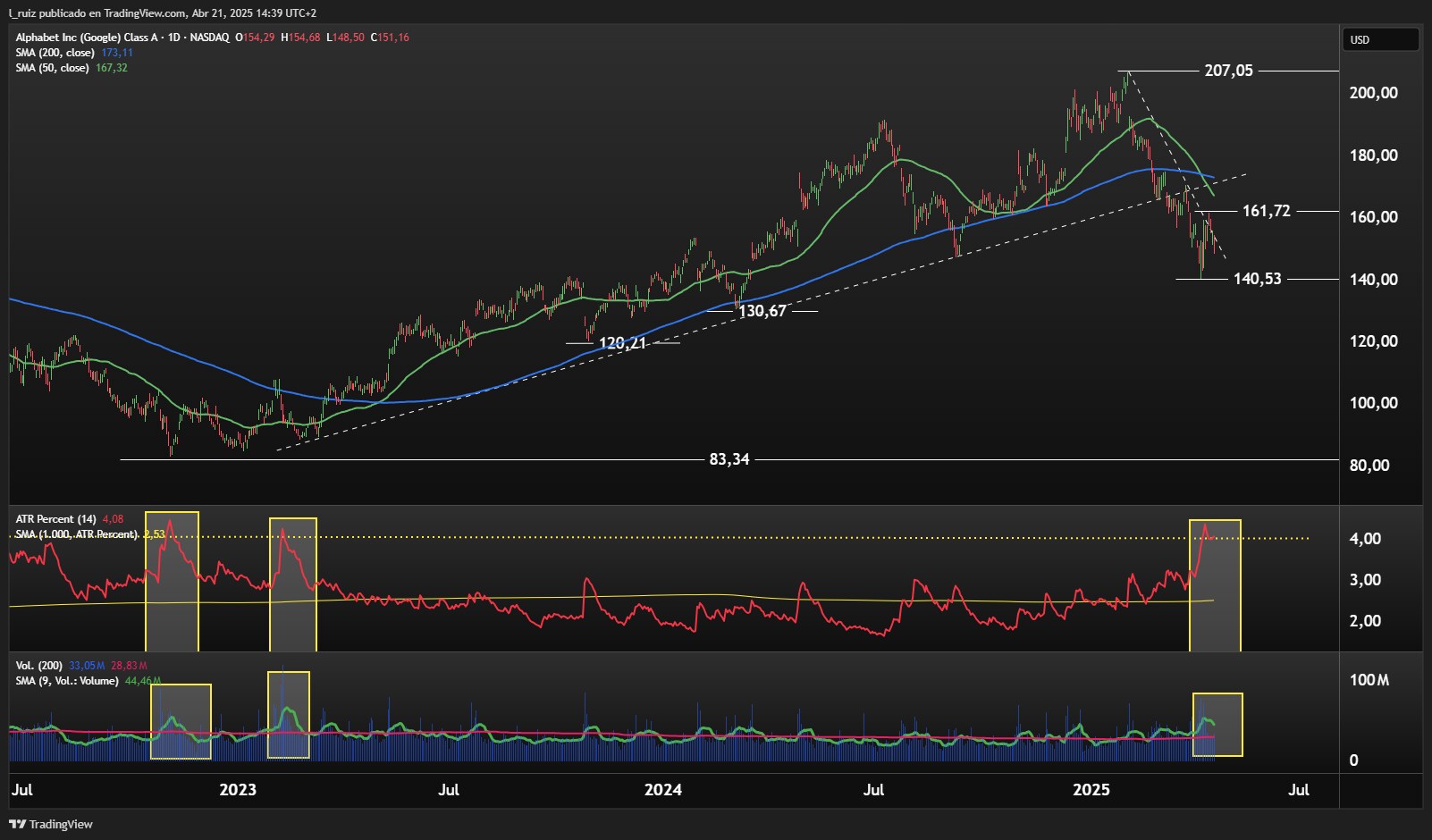The image size is (1432, 840).
Task: Click the author and publication header text
Action: (x=162, y=13)
